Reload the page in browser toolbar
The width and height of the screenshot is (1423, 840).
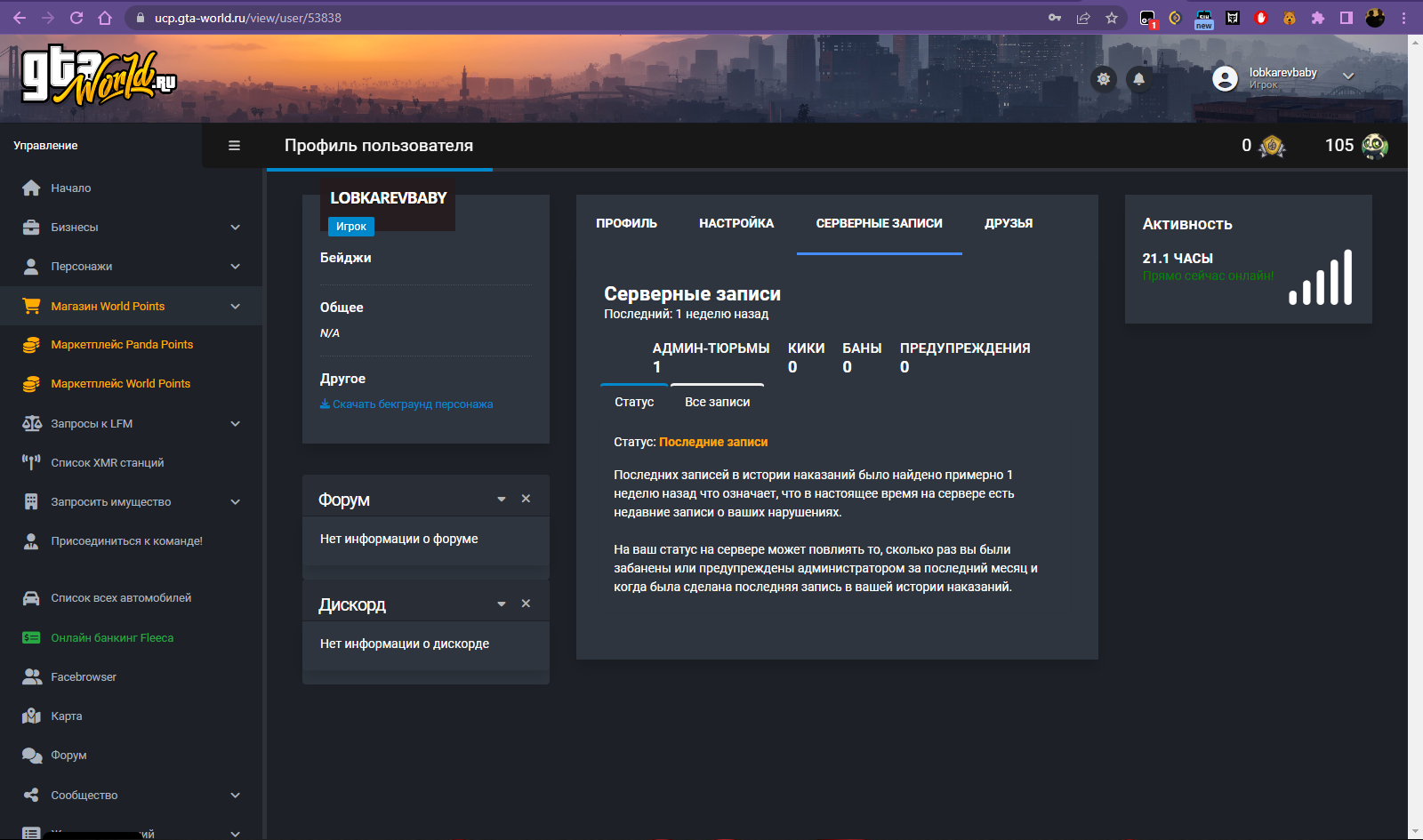[x=76, y=18]
